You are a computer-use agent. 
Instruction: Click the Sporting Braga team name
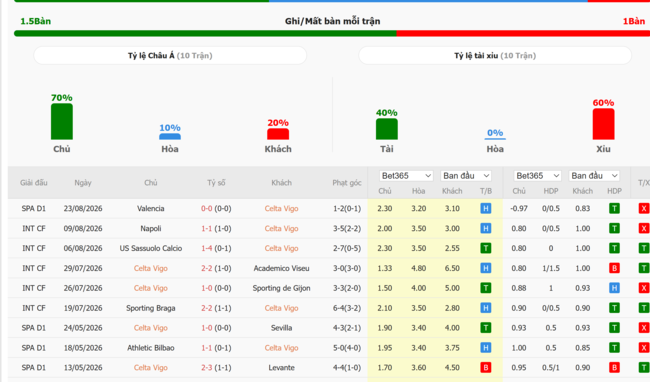pos(150,308)
